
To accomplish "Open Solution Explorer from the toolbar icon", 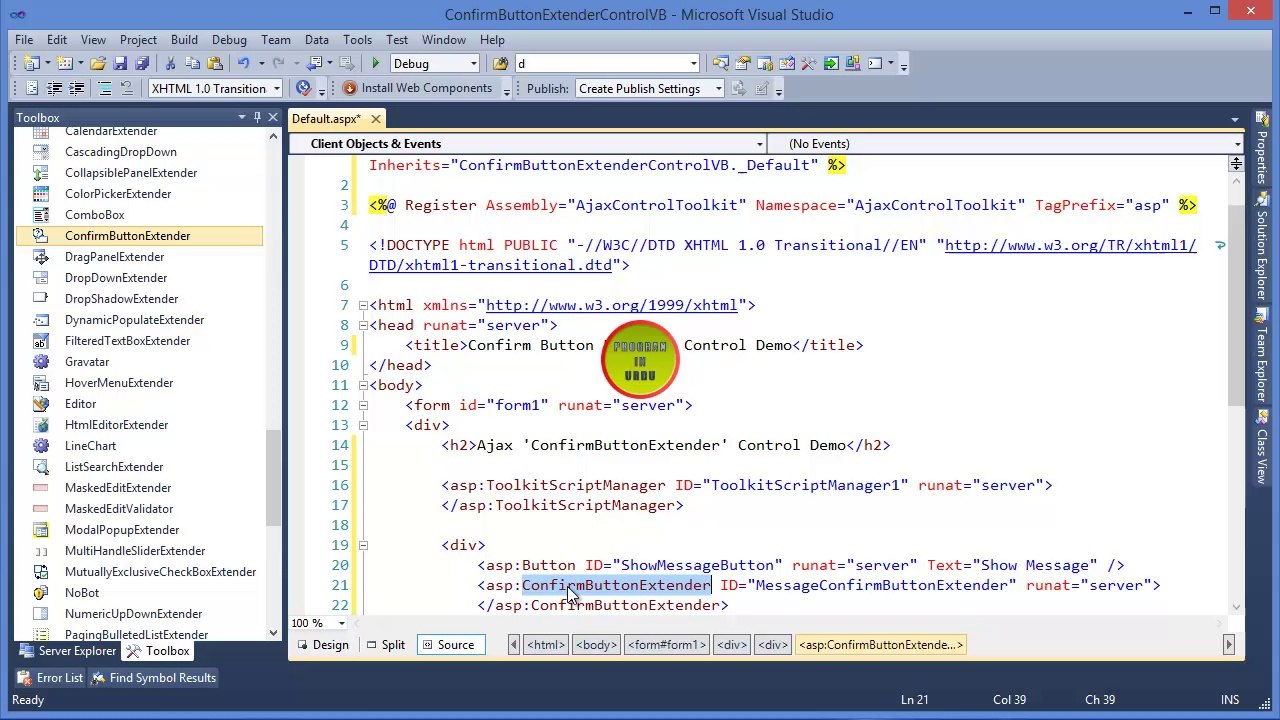I will pos(720,64).
